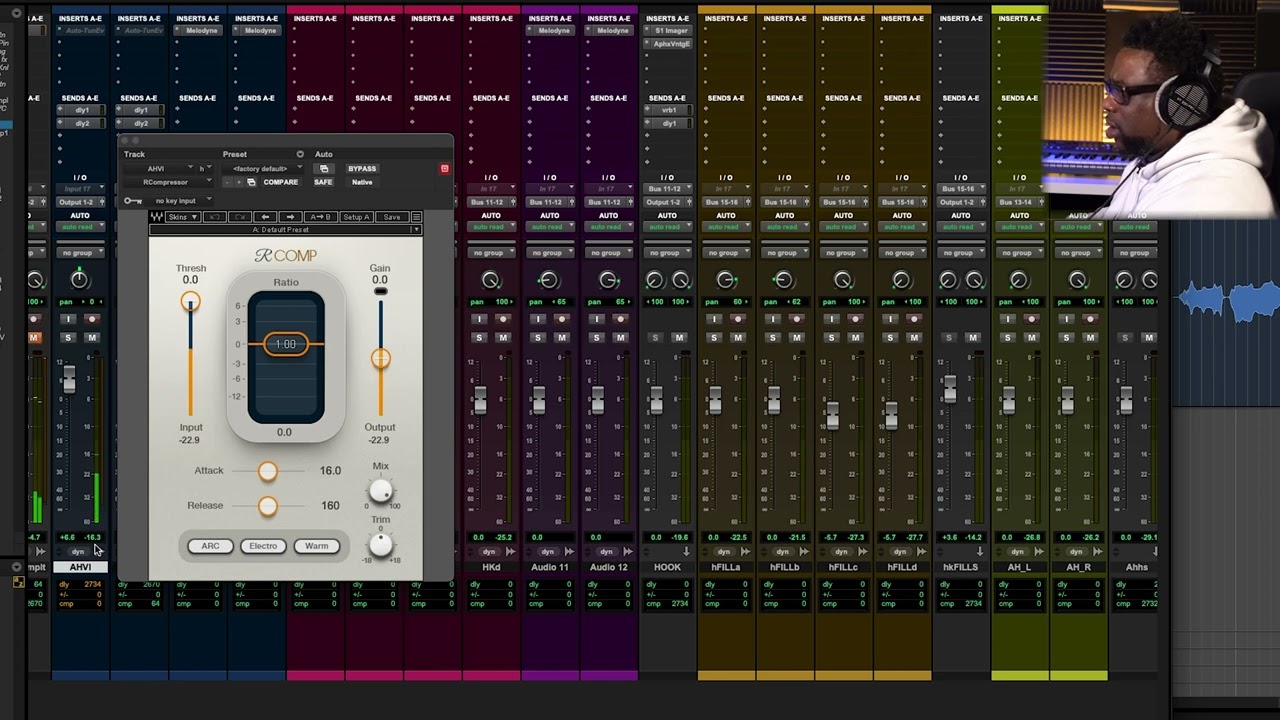This screenshot has width=1280, height=720.
Task: Select the ARC release mode
Action: point(210,546)
